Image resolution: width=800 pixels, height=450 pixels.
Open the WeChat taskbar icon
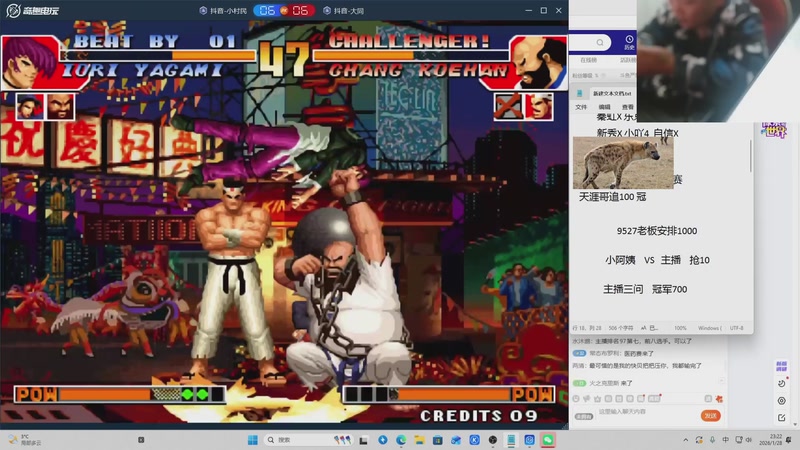[x=547, y=440]
